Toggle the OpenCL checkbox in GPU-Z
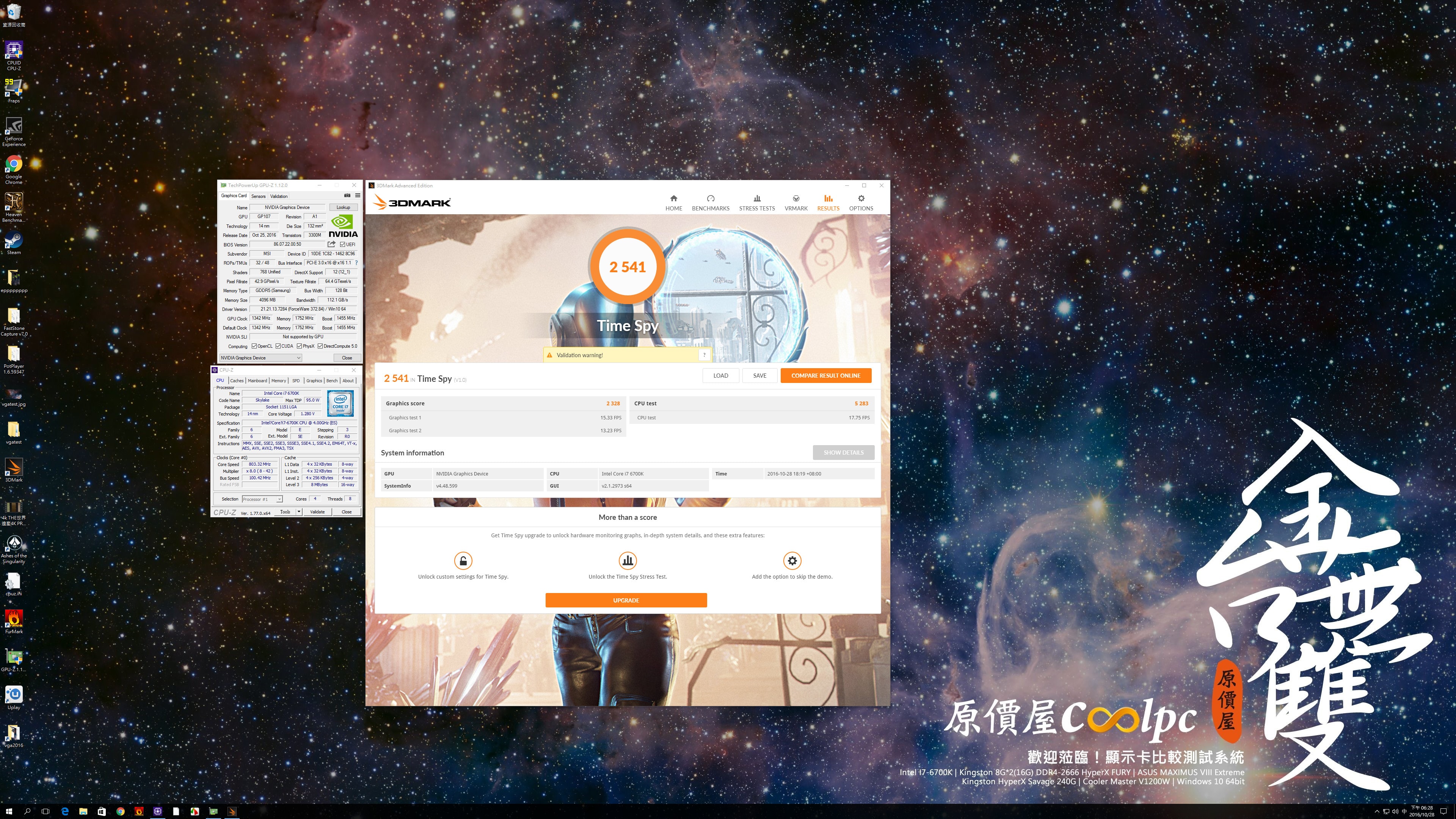This screenshot has width=1456, height=819. pyautogui.click(x=254, y=346)
